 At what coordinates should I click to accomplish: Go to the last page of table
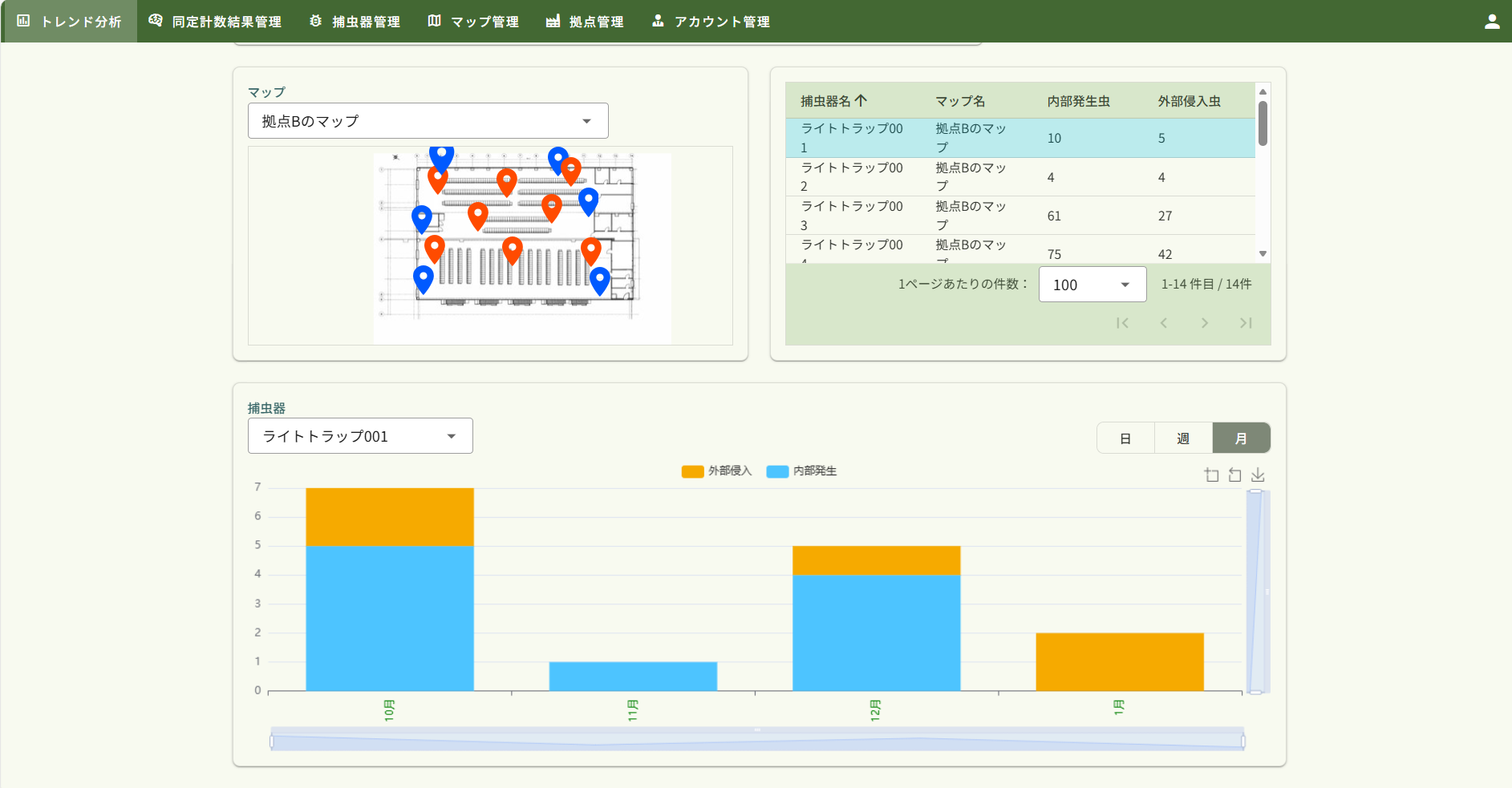coord(1245,323)
